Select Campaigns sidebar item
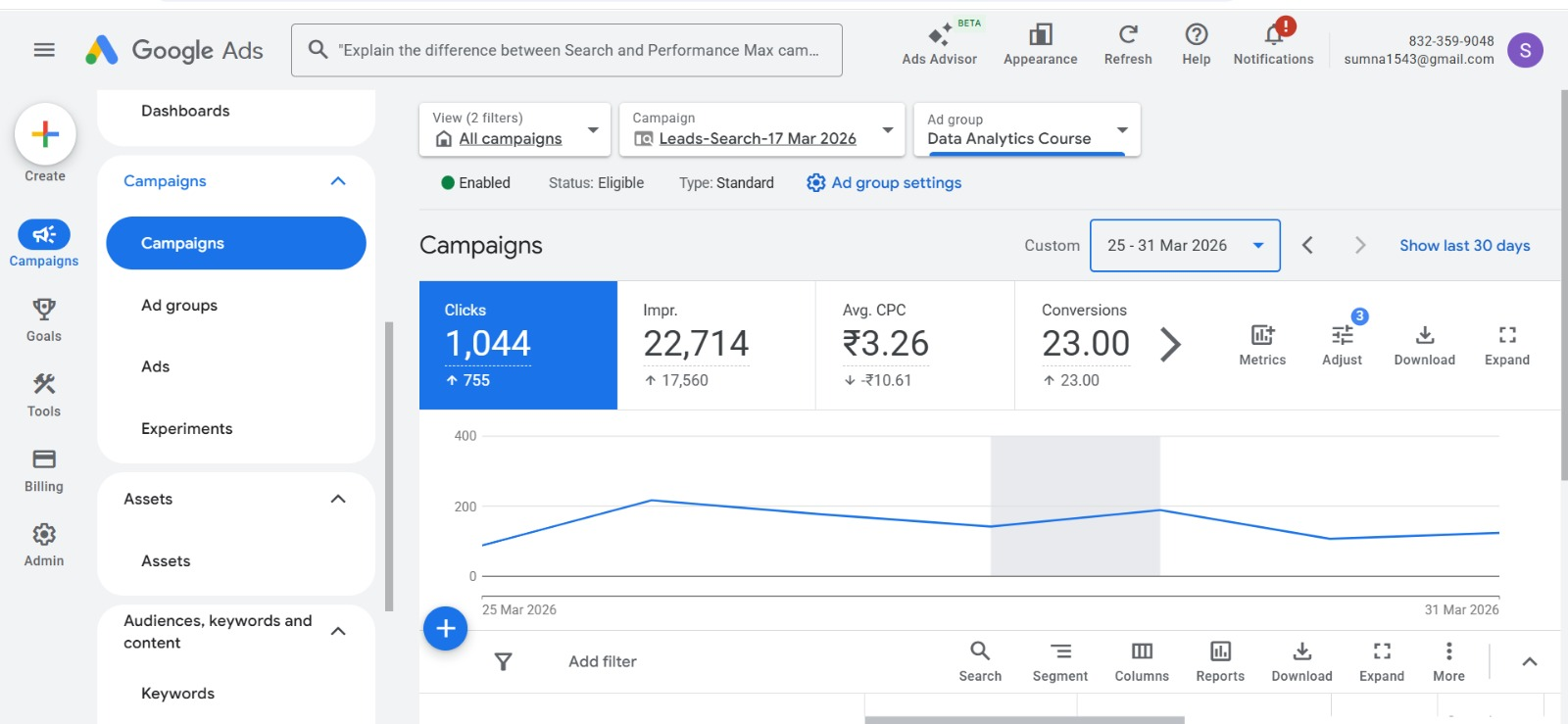Image resolution: width=1568 pixels, height=724 pixels. (236, 243)
